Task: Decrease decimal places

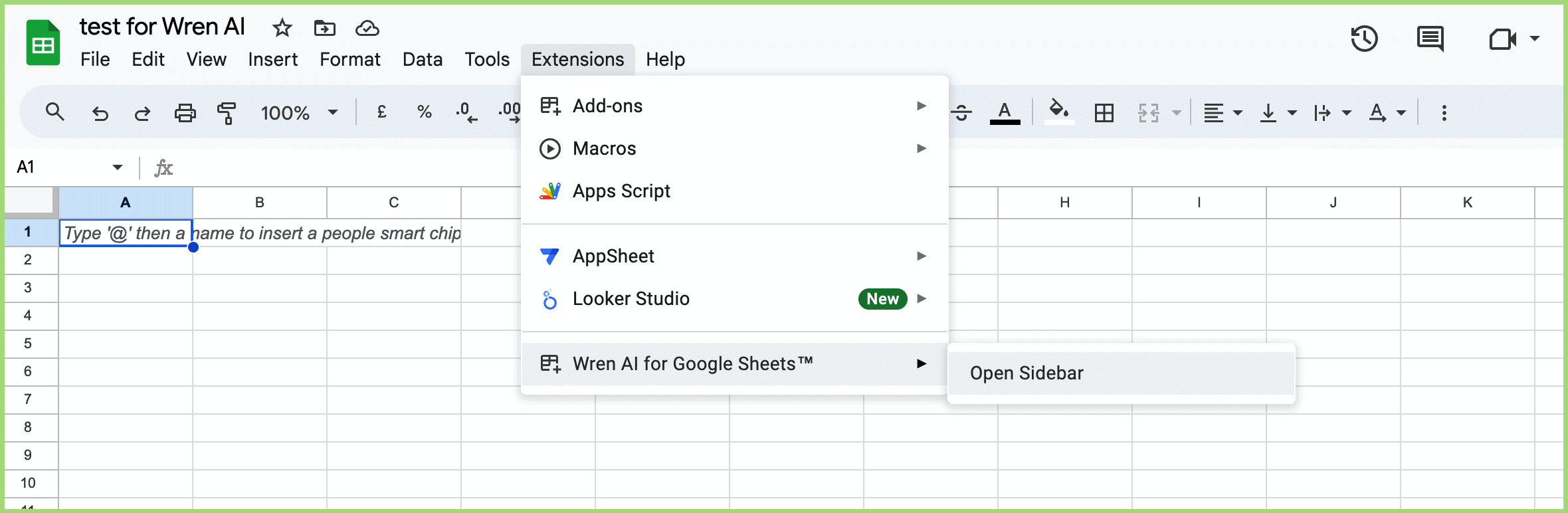Action: click(466, 112)
